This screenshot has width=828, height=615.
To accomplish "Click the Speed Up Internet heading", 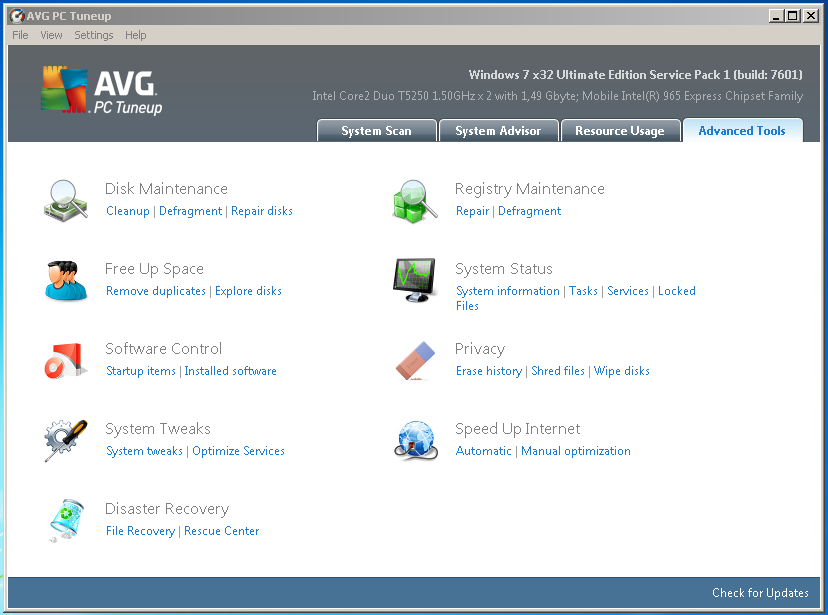I will (518, 429).
